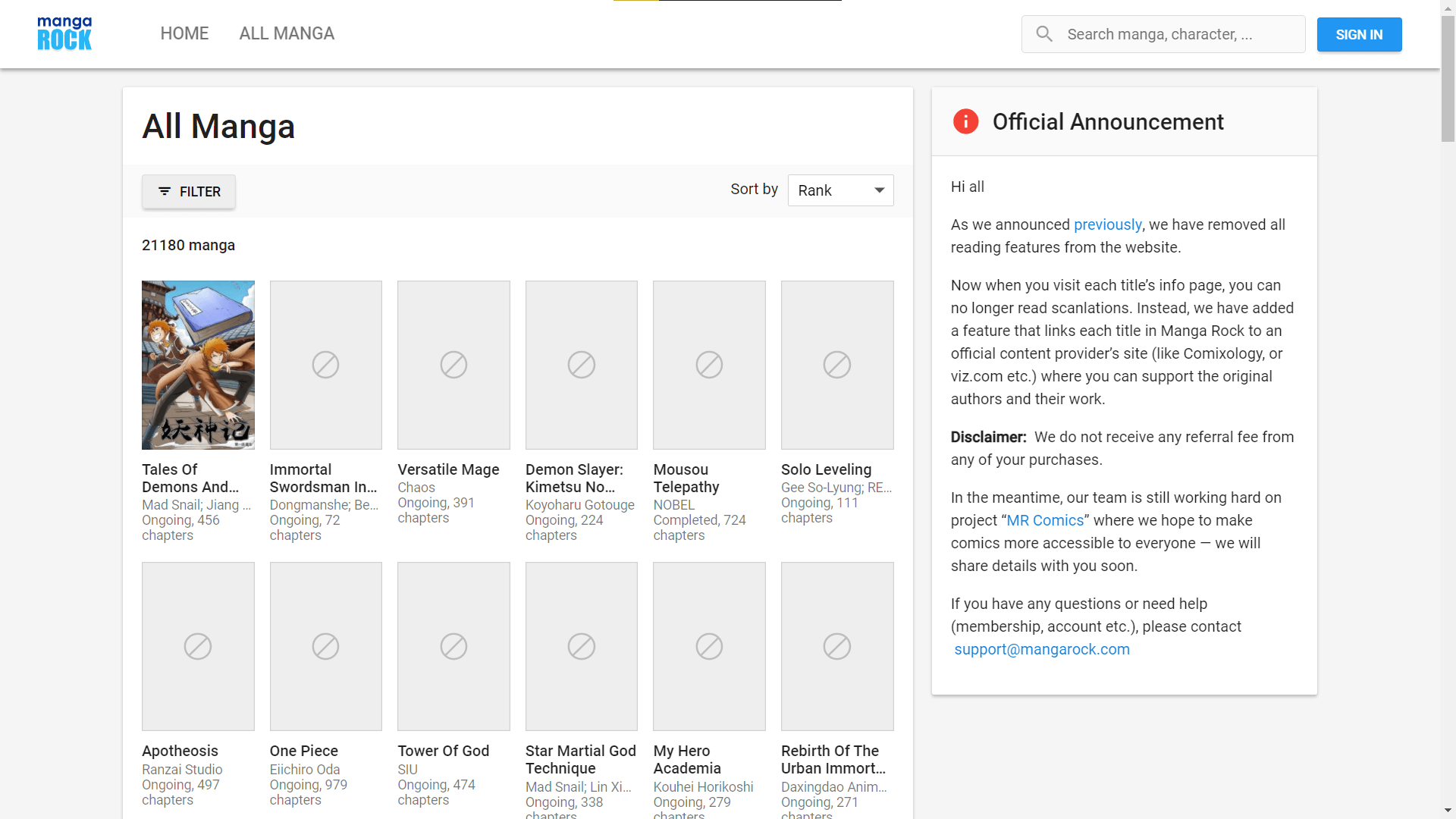Click author name Eiichiro Oda
Image resolution: width=1456 pixels, height=819 pixels.
tap(305, 770)
